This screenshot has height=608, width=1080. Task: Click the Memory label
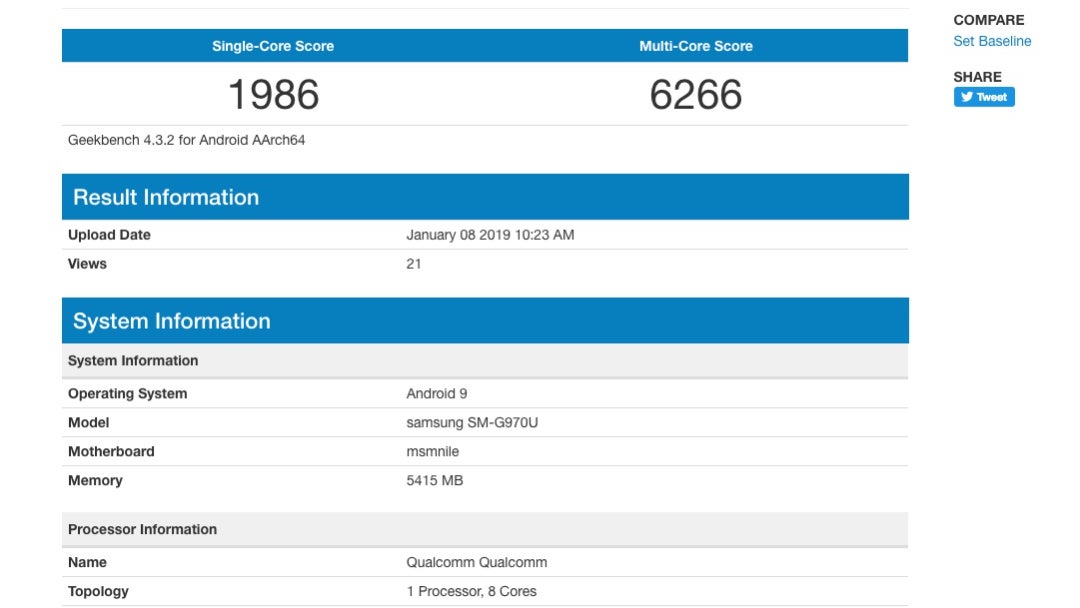click(95, 481)
